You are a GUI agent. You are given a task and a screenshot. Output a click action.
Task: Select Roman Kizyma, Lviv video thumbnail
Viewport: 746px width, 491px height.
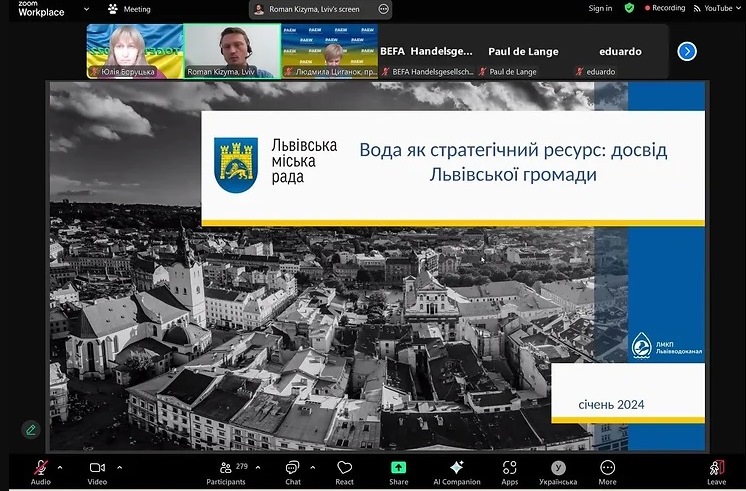point(232,51)
